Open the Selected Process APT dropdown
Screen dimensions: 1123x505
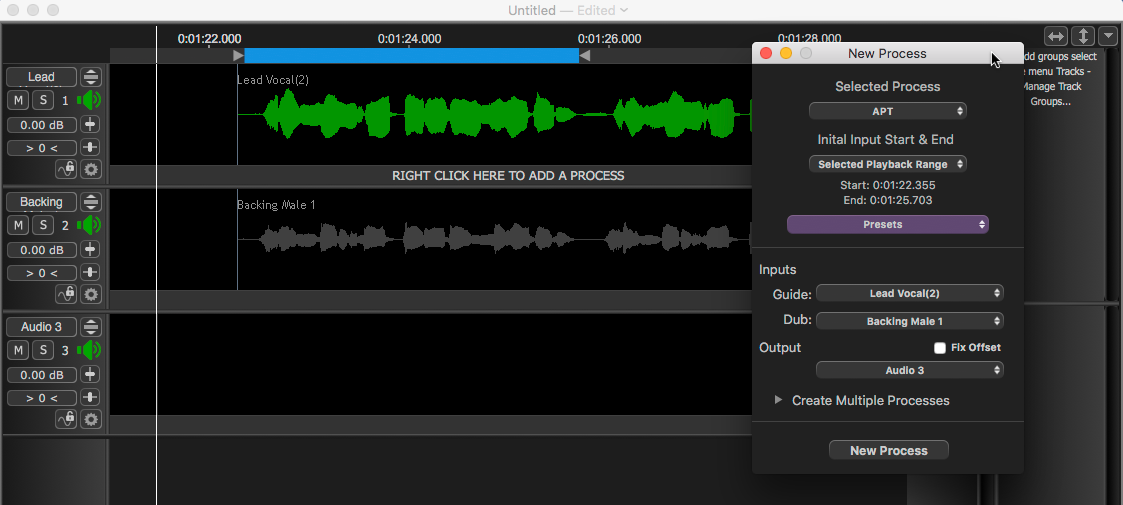coord(887,111)
